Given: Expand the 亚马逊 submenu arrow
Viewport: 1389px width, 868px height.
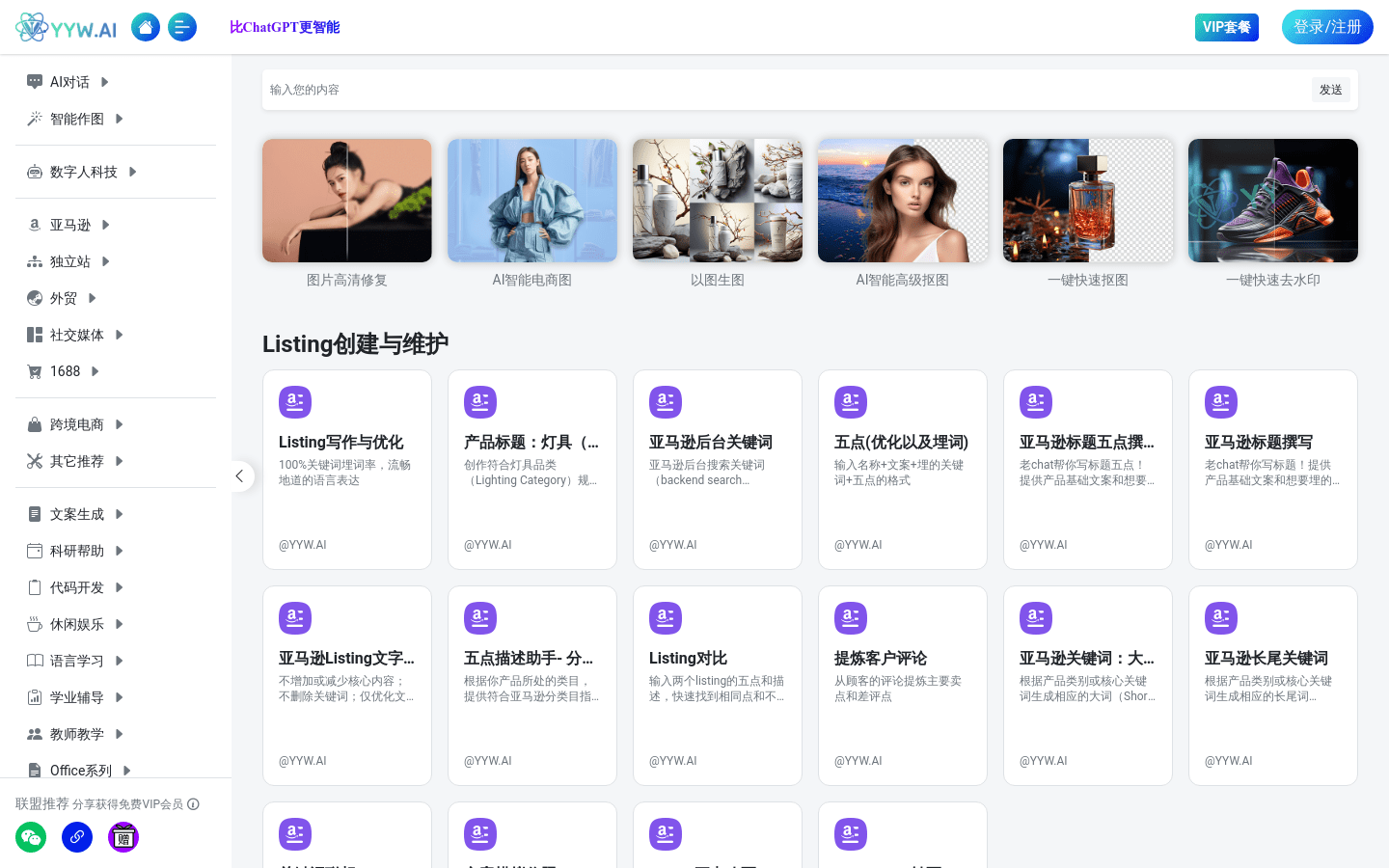Looking at the screenshot, I should pyautogui.click(x=105, y=225).
